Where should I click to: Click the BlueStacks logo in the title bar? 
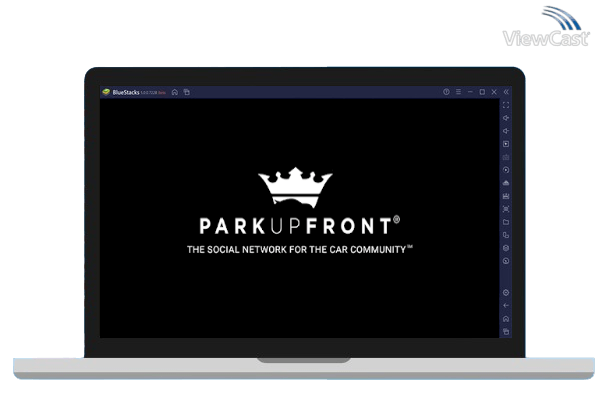click(x=106, y=92)
